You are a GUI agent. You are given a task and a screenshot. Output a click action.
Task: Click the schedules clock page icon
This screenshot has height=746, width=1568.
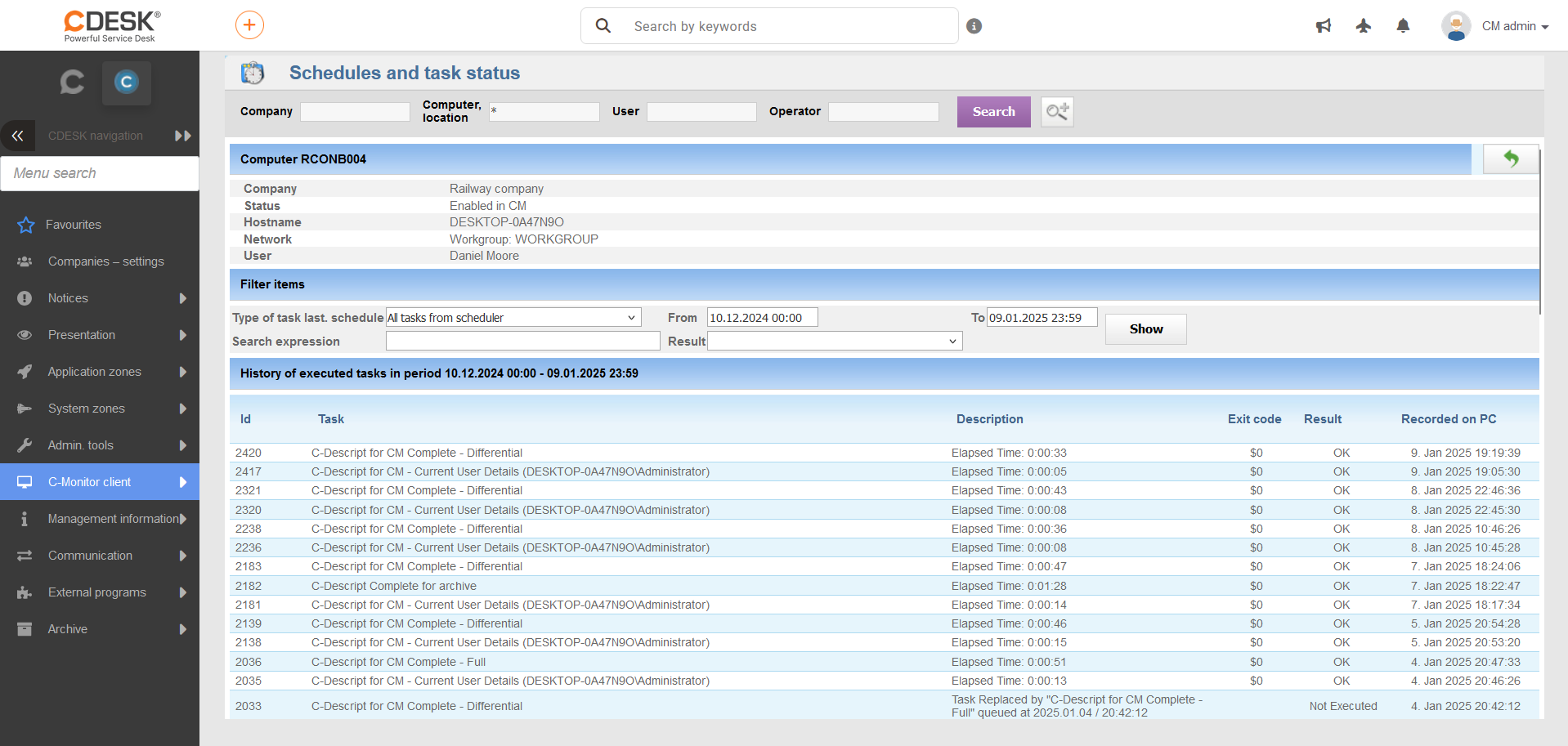pyautogui.click(x=253, y=73)
